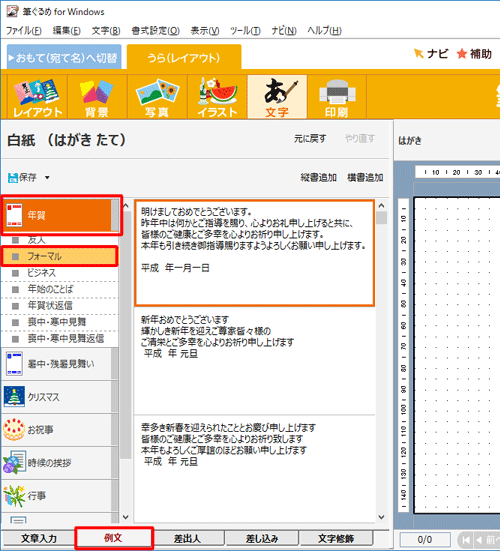Open the ファイル(F) menu
This screenshot has height=551, width=500.
point(24,31)
